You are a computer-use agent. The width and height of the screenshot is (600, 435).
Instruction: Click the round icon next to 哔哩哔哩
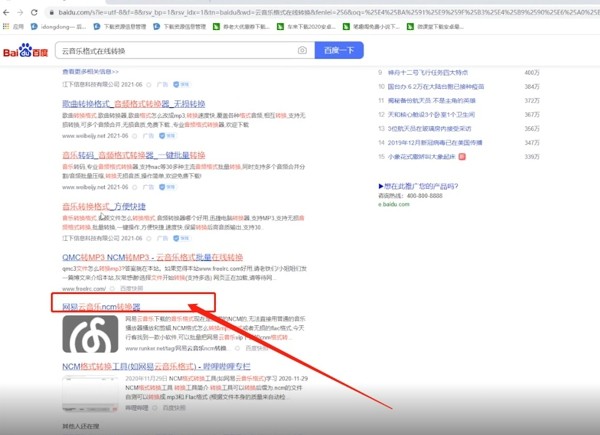(155, 408)
